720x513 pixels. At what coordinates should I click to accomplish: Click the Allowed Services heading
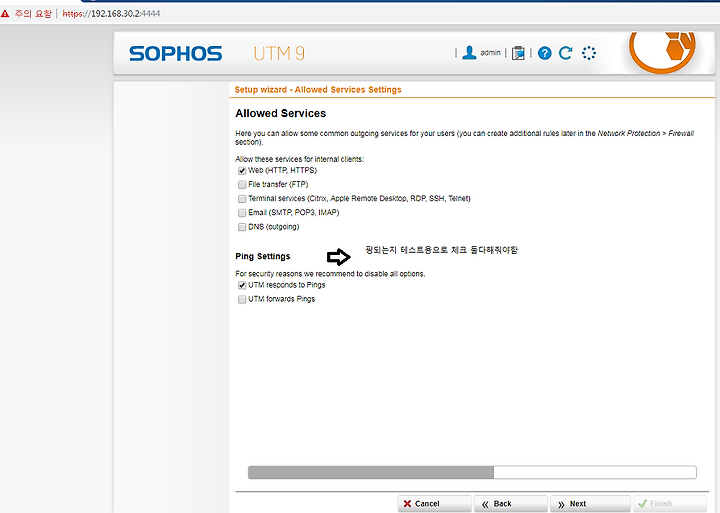point(281,113)
